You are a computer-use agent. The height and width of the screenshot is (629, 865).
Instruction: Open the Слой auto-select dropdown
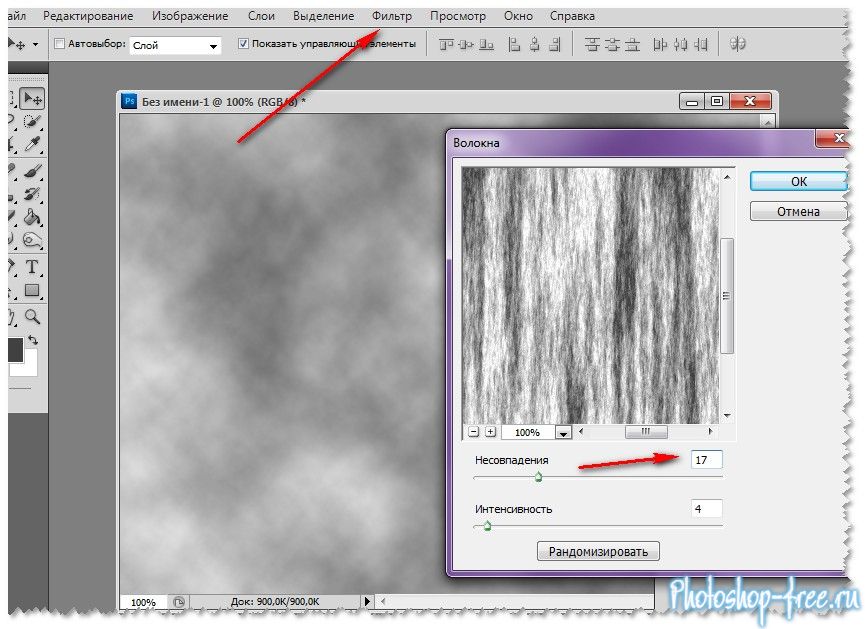click(176, 45)
